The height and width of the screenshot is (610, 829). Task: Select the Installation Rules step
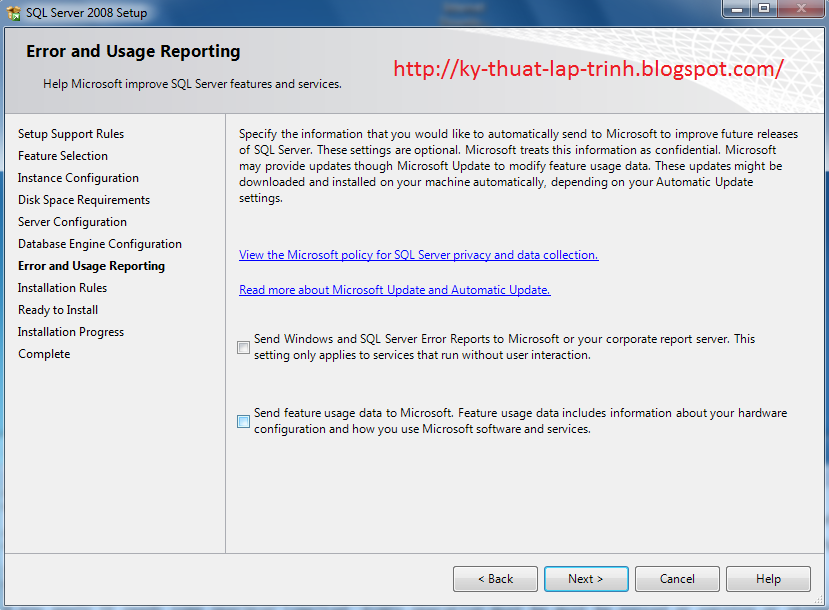point(62,288)
